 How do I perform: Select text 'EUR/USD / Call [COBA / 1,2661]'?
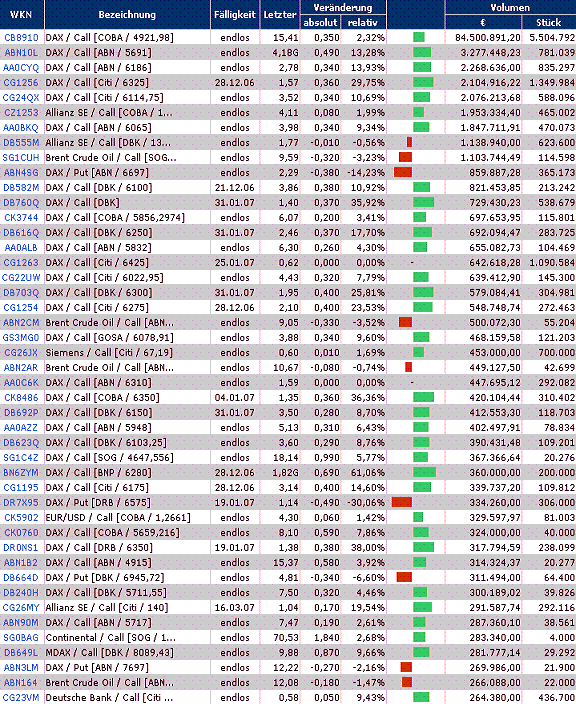118,518
